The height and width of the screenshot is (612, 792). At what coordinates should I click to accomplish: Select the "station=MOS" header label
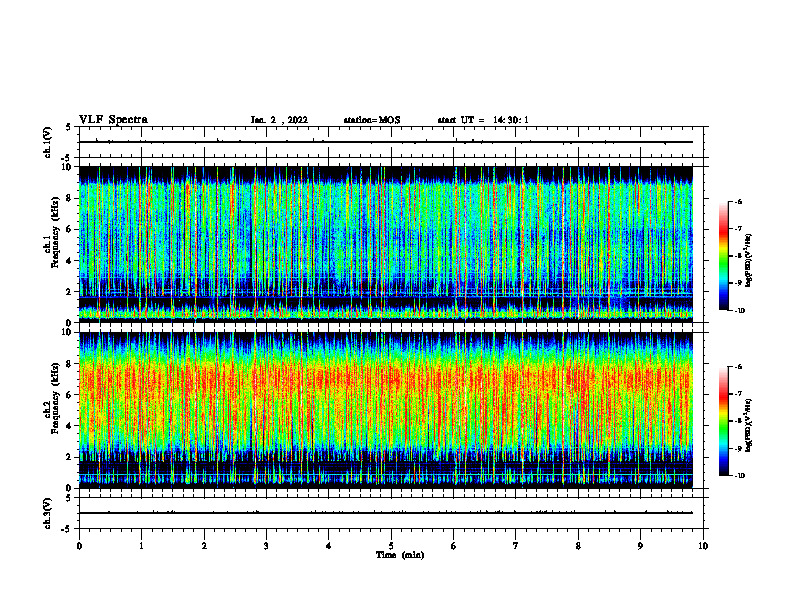coord(372,120)
